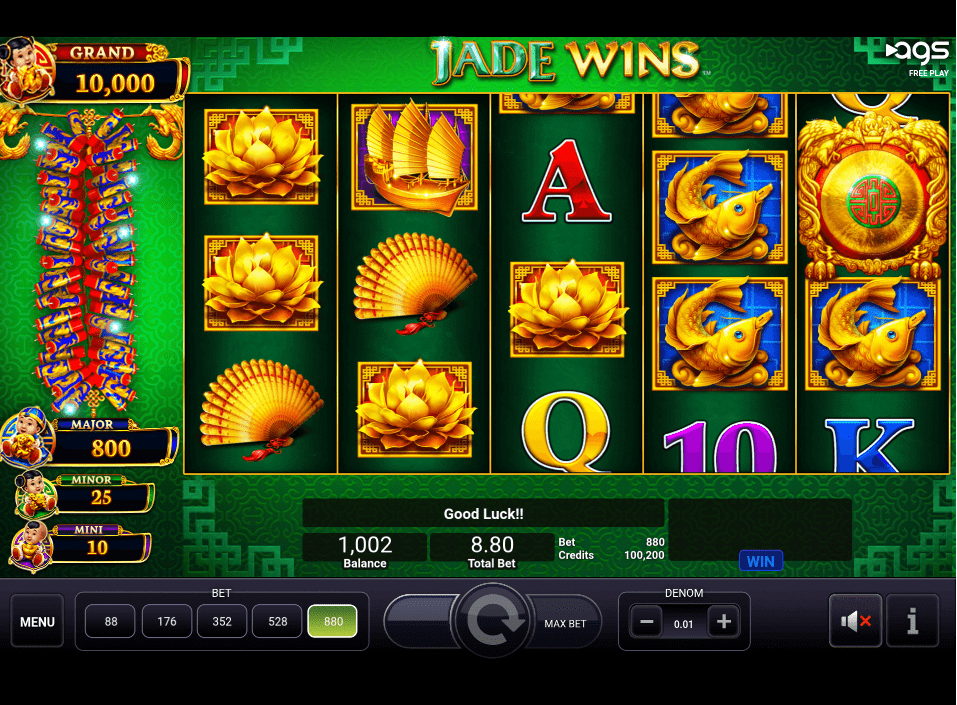Toggle the muted speaker sound icon
The height and width of the screenshot is (705, 957).
pos(855,621)
